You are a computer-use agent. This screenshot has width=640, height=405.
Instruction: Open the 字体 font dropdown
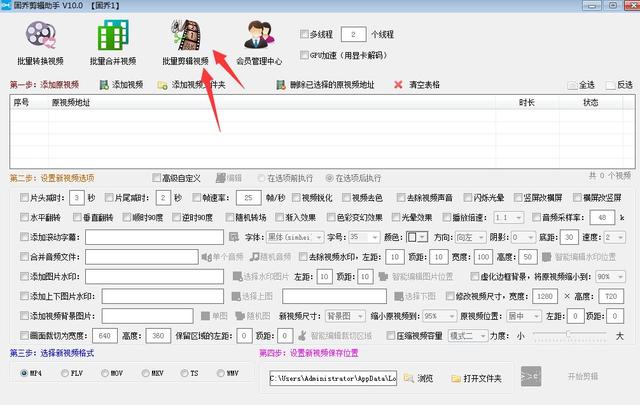tap(295, 237)
